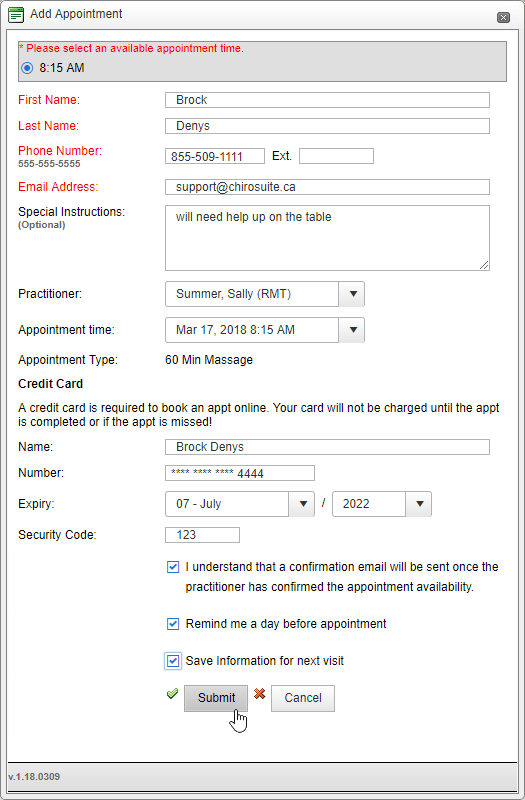
Task: Focus the phone Ext. input box
Action: (336, 156)
